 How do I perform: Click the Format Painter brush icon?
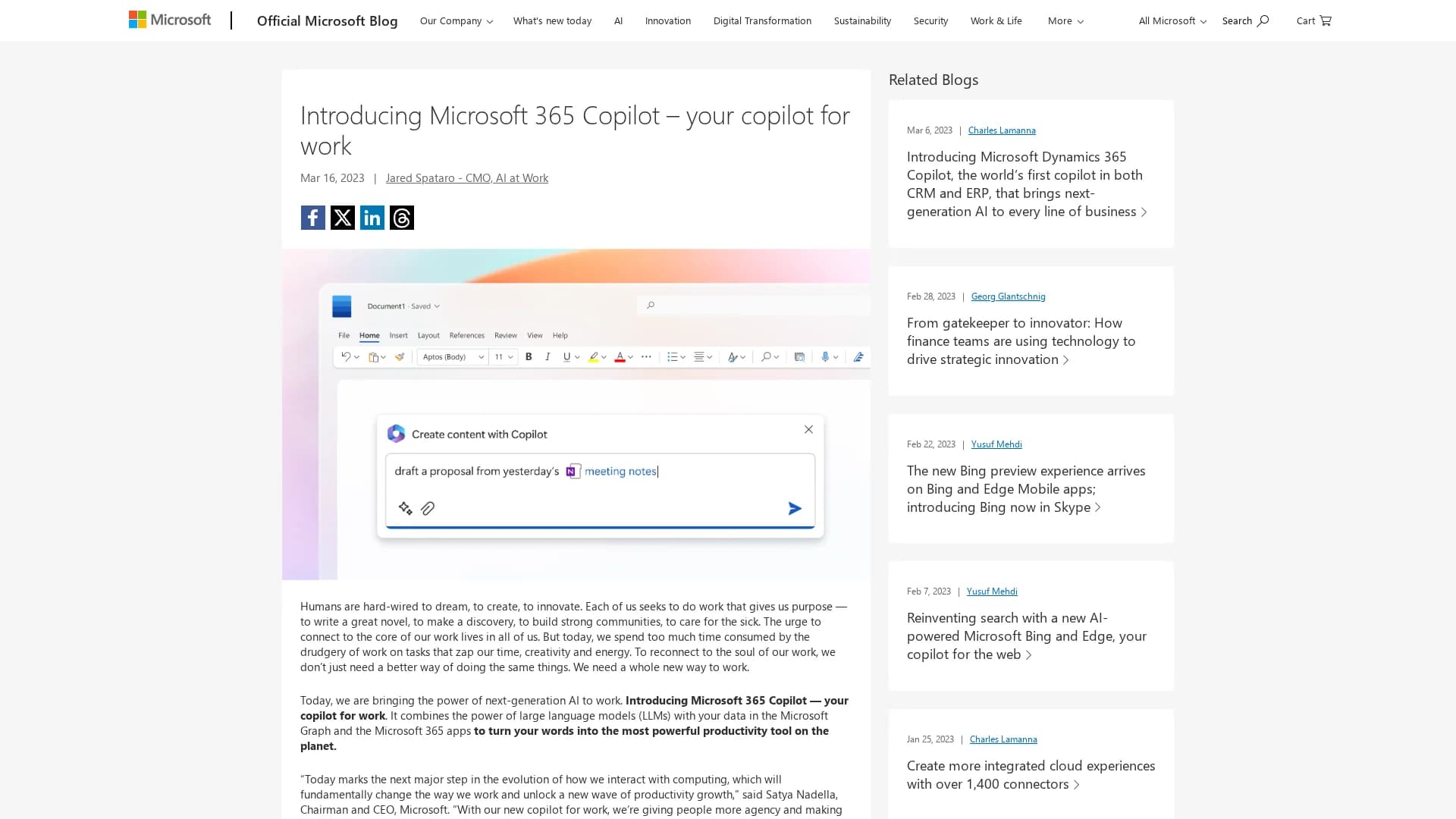400,356
